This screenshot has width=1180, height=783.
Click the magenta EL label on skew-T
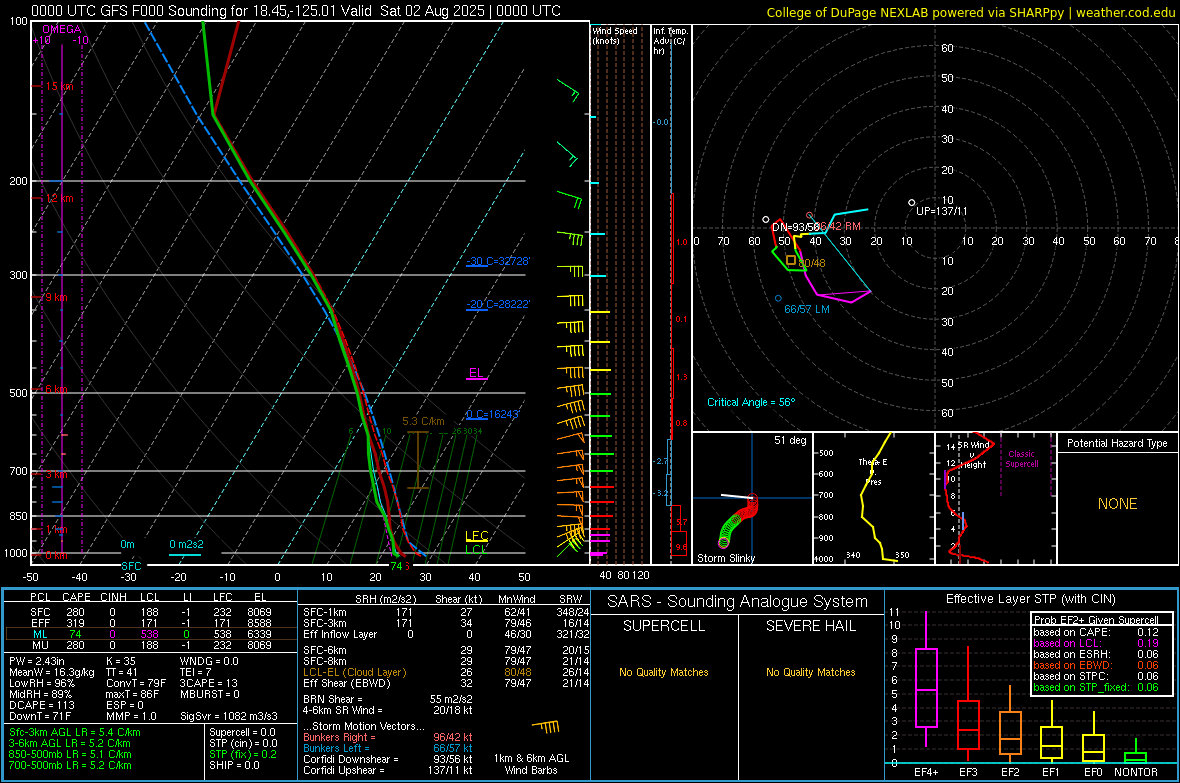tap(476, 373)
